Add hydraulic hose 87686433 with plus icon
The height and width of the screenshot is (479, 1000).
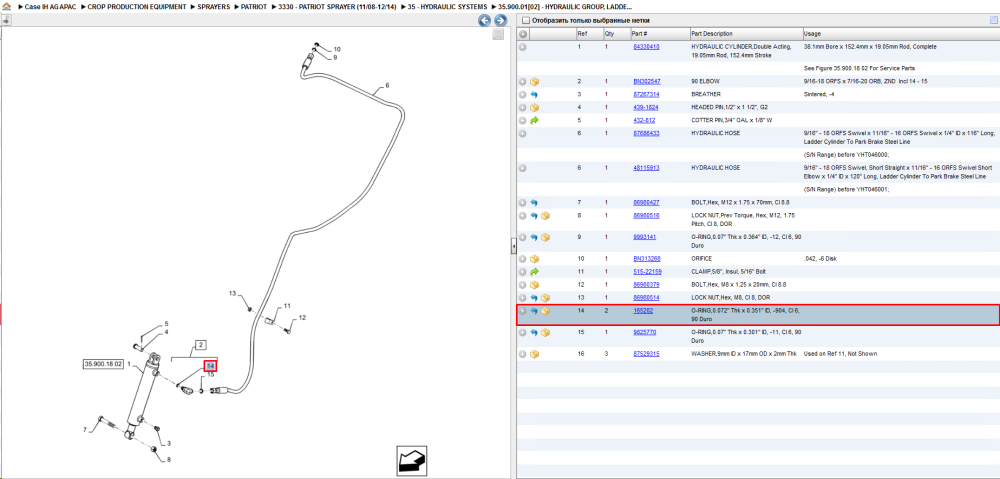point(522,134)
